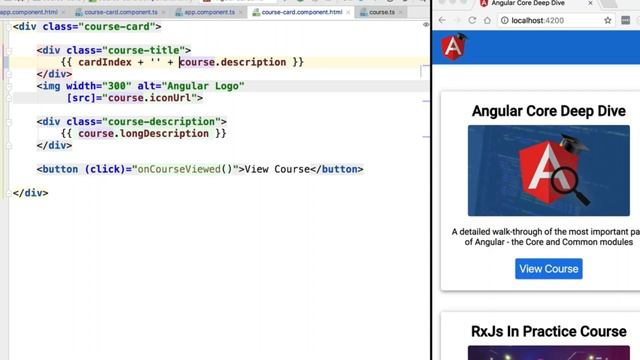Viewport: 640px width, 360px height.
Task: Click the fold marker at the [src] line
Action: (9, 98)
